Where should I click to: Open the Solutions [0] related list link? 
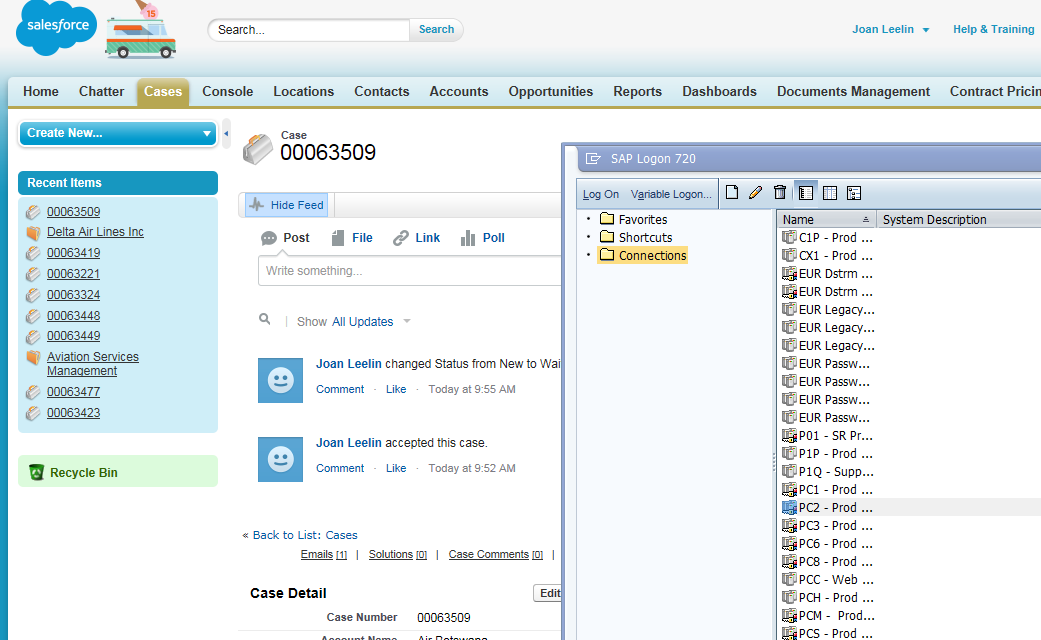click(398, 554)
